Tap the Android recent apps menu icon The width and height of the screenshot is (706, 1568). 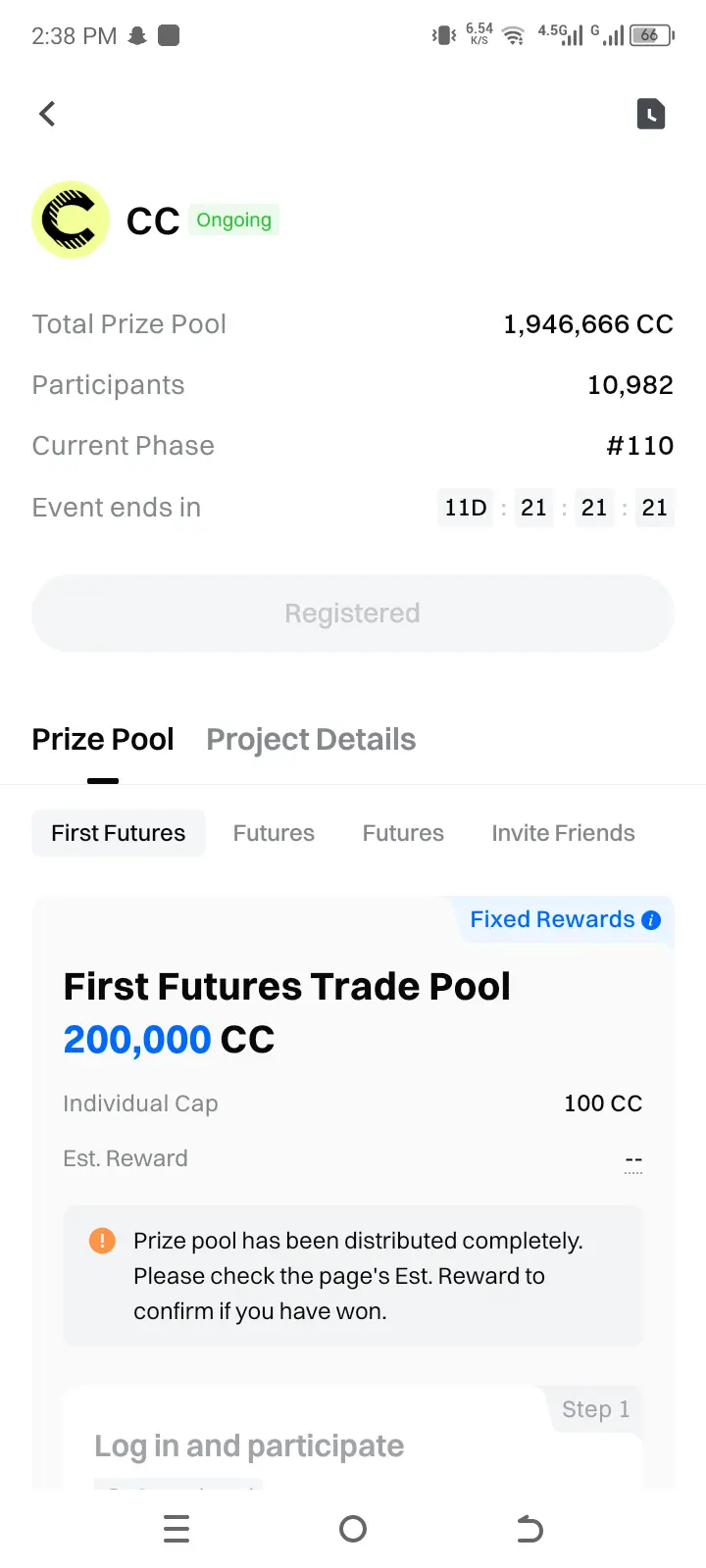click(176, 1529)
